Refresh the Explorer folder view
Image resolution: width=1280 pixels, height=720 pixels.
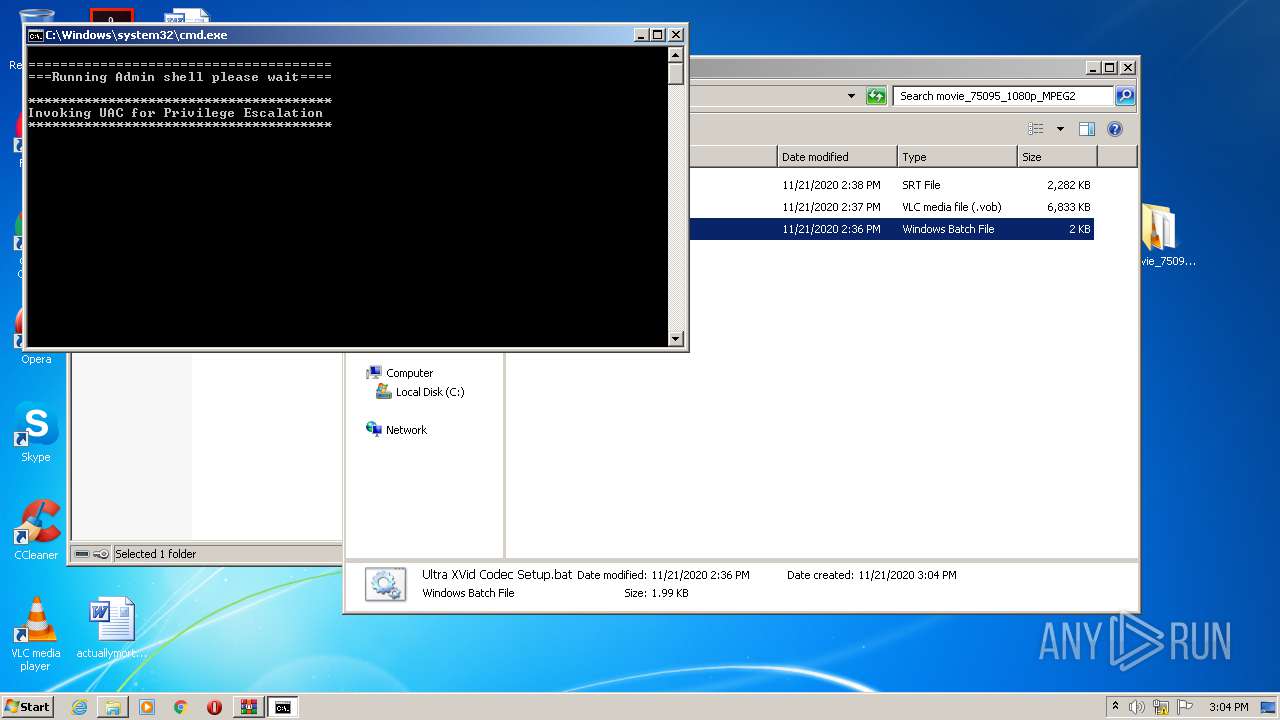(876, 96)
